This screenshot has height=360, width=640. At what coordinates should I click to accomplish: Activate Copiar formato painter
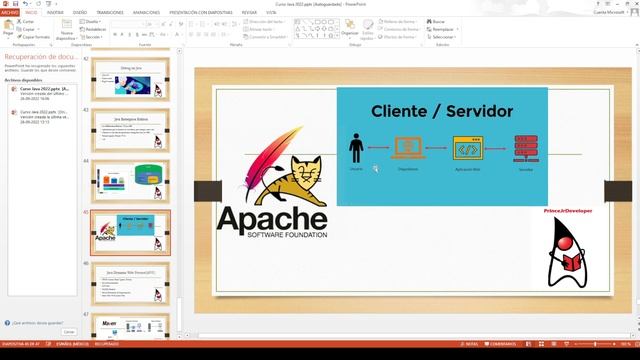click(33, 37)
